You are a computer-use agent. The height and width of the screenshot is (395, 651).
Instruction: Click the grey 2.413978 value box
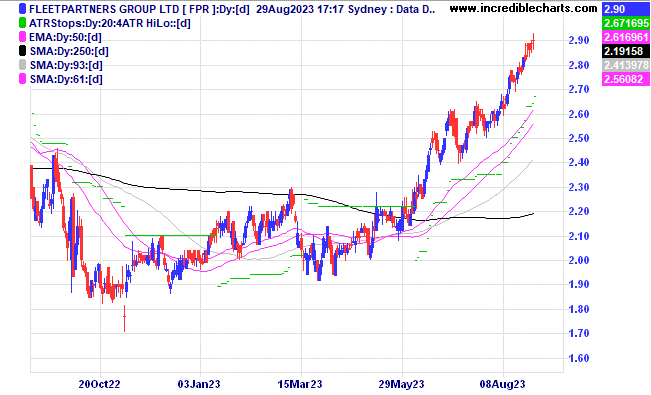click(626, 65)
